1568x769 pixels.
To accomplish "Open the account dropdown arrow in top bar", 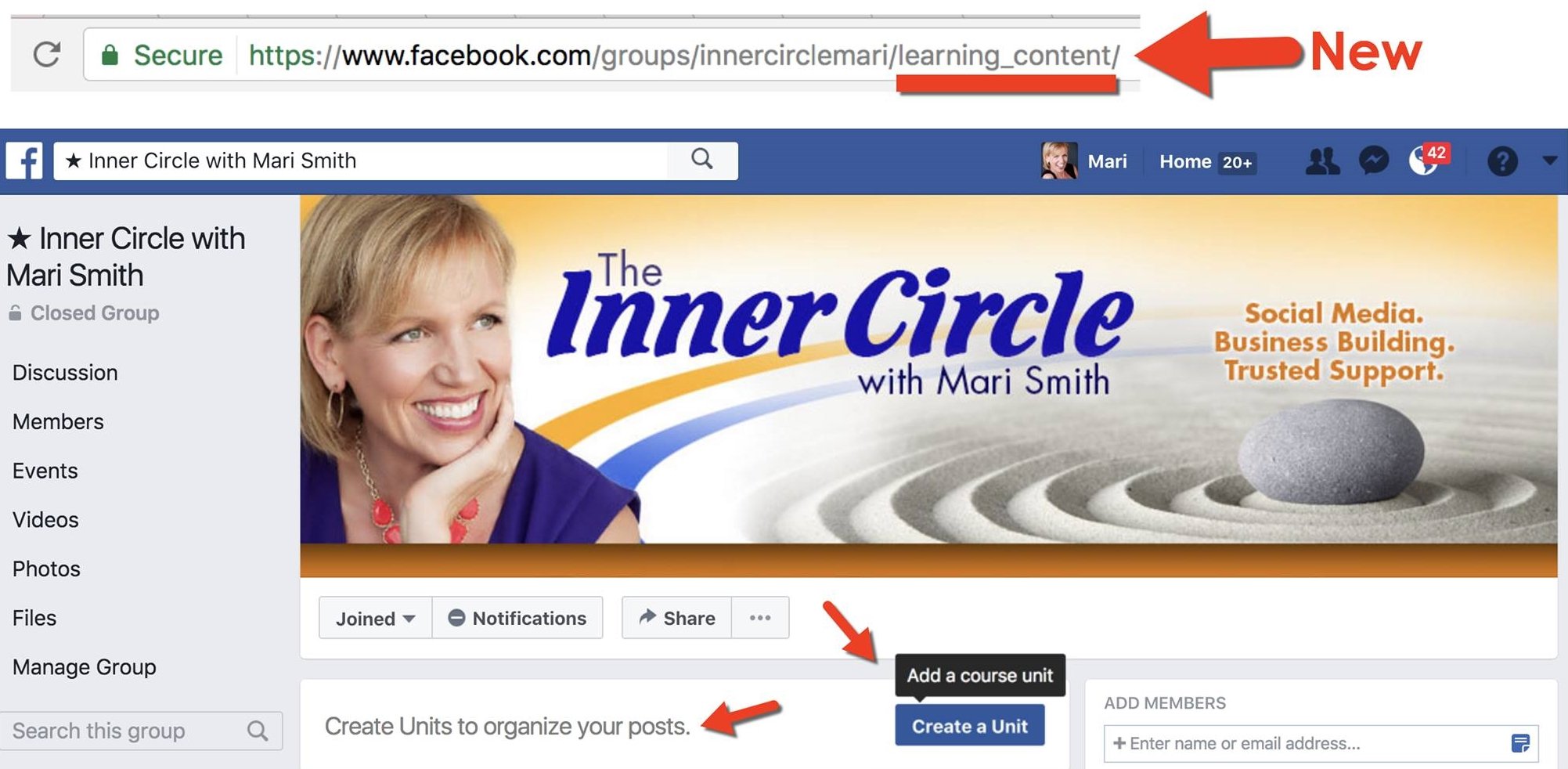I will pyautogui.click(x=1549, y=160).
